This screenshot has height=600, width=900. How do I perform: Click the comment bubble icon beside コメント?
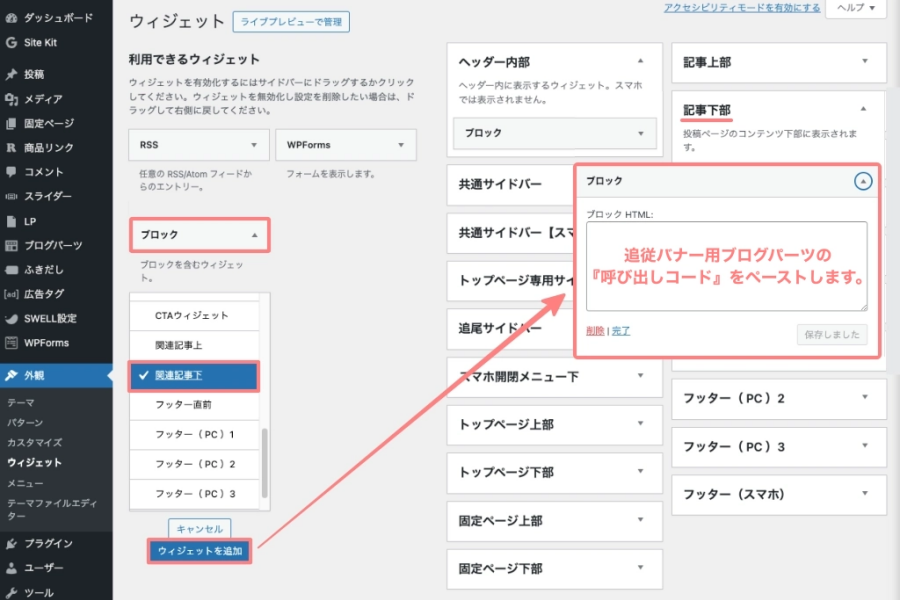click(x=11, y=172)
